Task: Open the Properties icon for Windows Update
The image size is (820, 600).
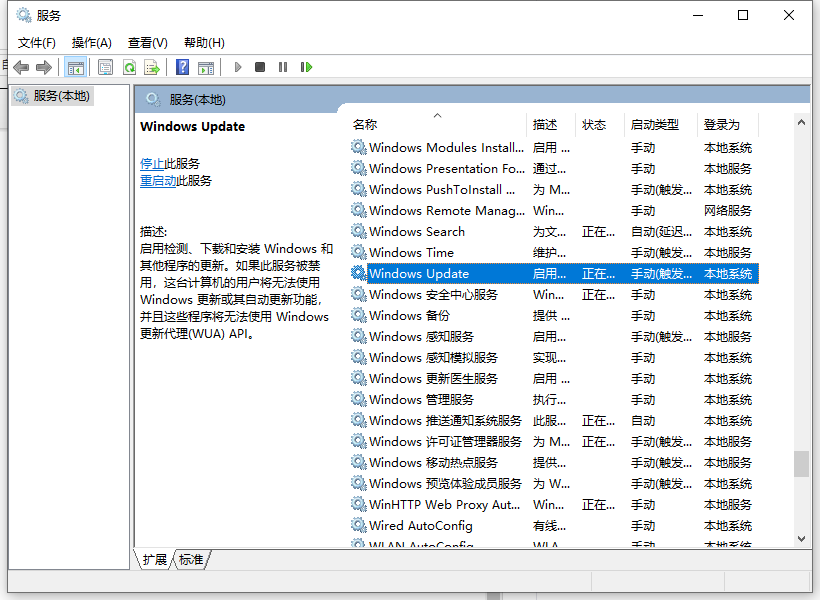Action: (x=105, y=66)
